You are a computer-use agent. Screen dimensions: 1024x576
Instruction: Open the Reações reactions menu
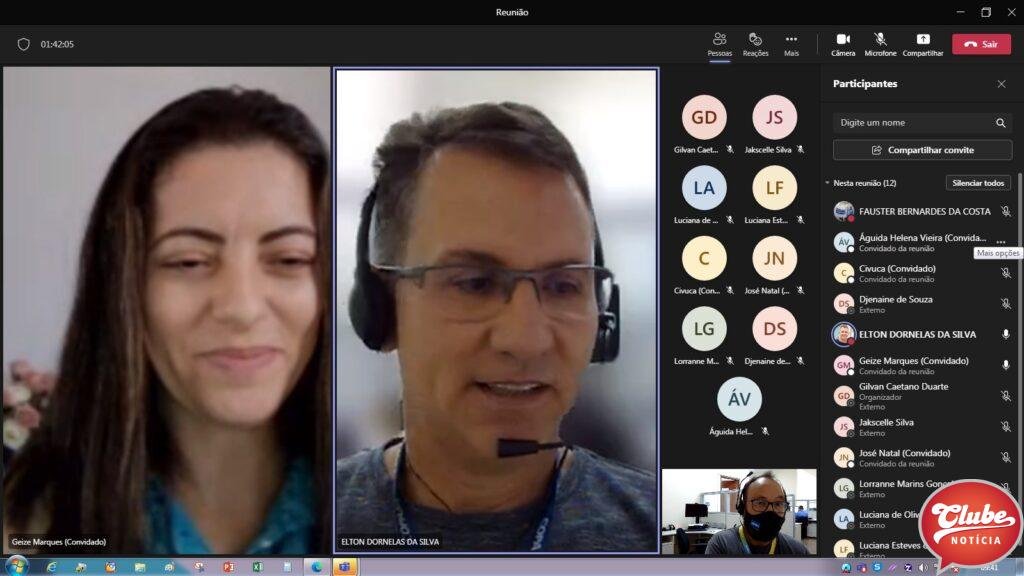click(755, 43)
